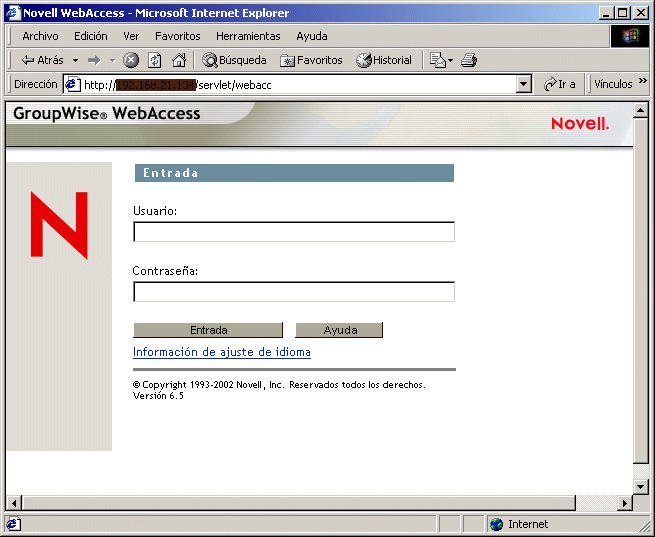Open the Búsqueda search toolbar button
This screenshot has height=537, width=655.
(x=234, y=60)
